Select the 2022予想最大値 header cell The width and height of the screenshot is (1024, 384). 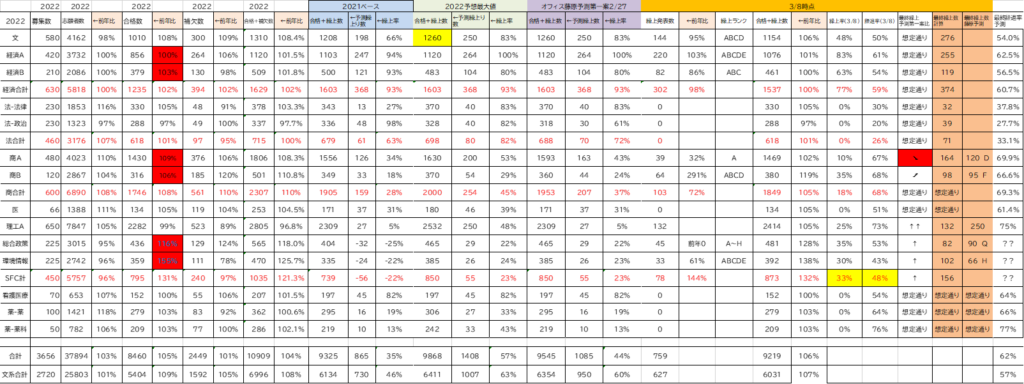click(470, 5)
